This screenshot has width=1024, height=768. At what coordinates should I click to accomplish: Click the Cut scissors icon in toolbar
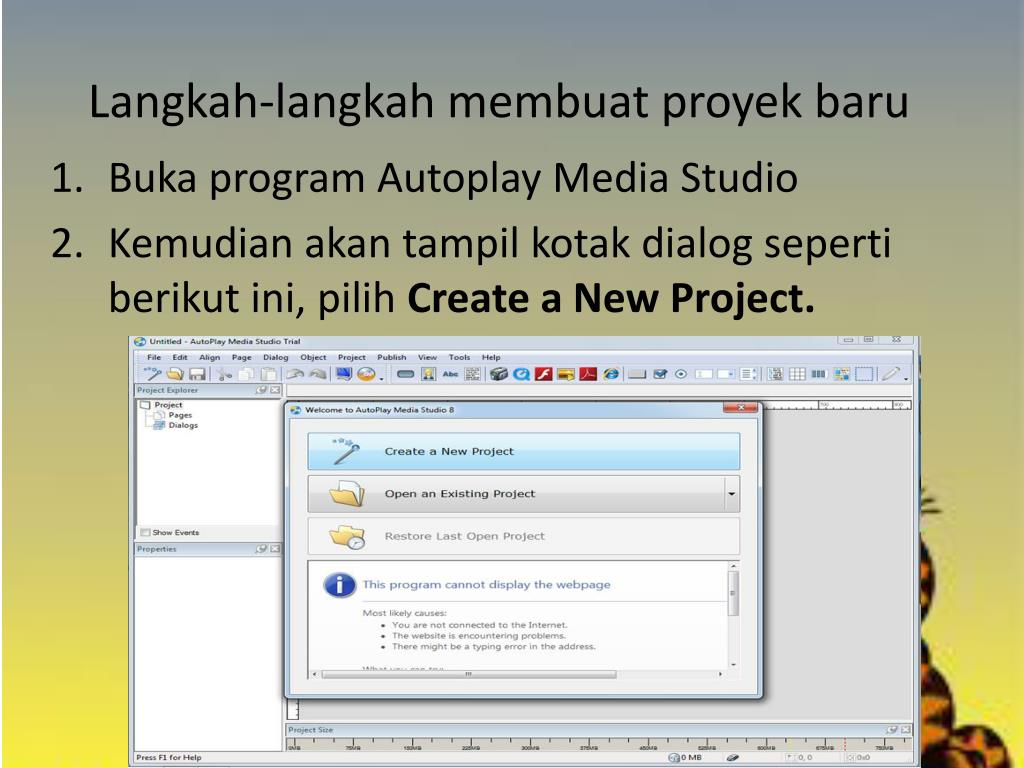pyautogui.click(x=224, y=374)
